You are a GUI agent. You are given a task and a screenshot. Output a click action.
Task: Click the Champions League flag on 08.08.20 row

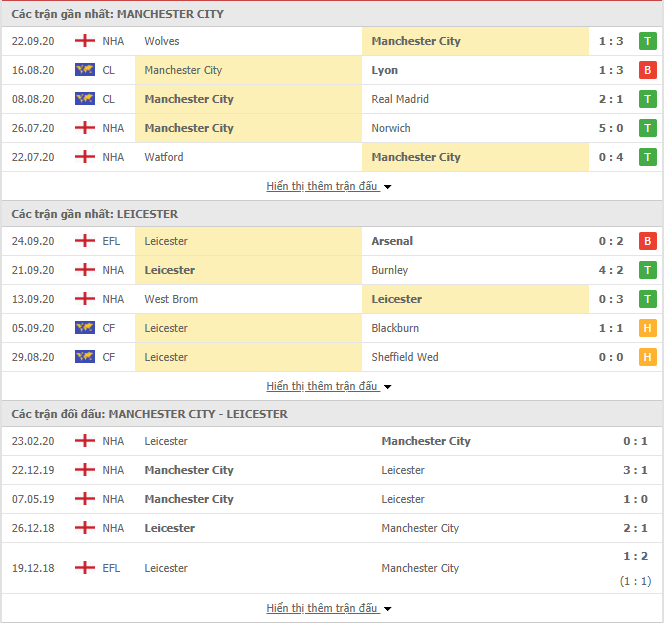point(85,99)
